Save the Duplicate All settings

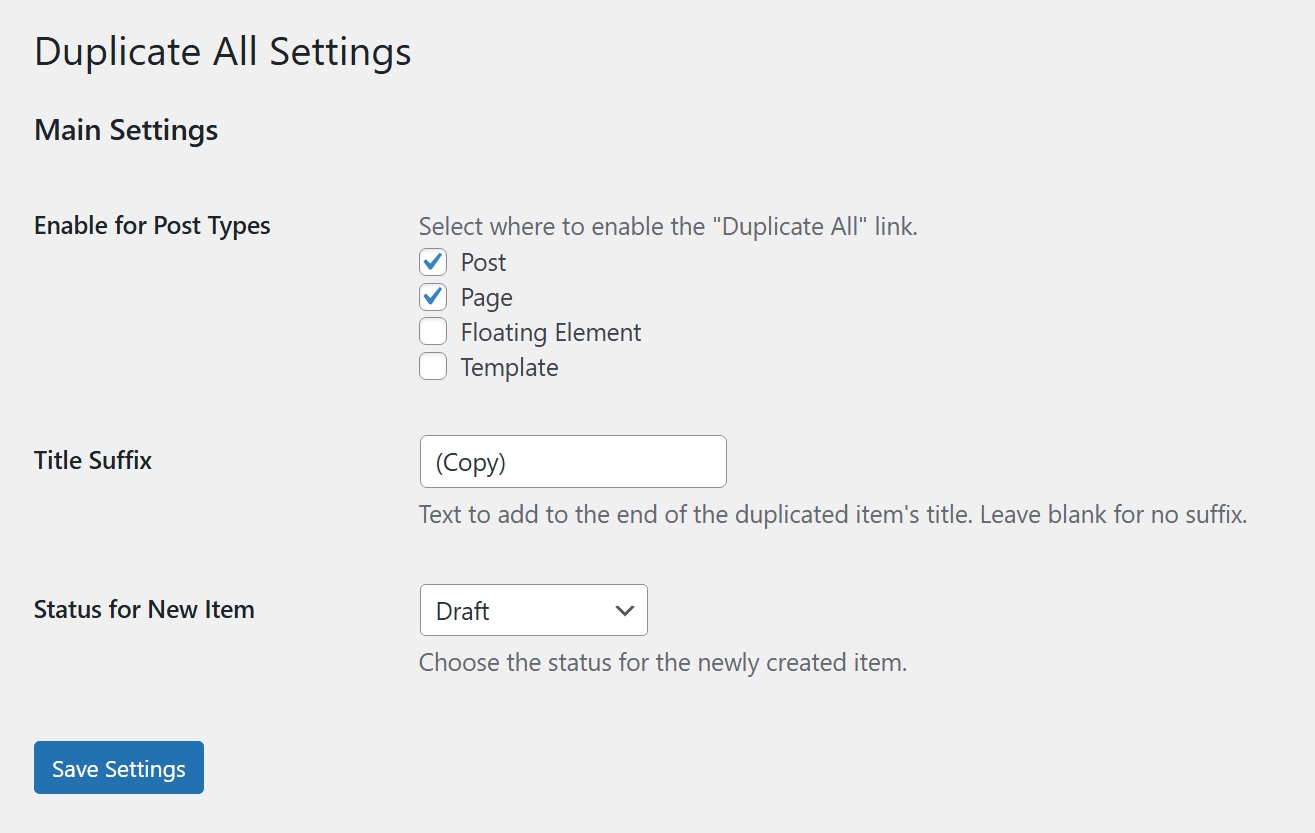118,768
